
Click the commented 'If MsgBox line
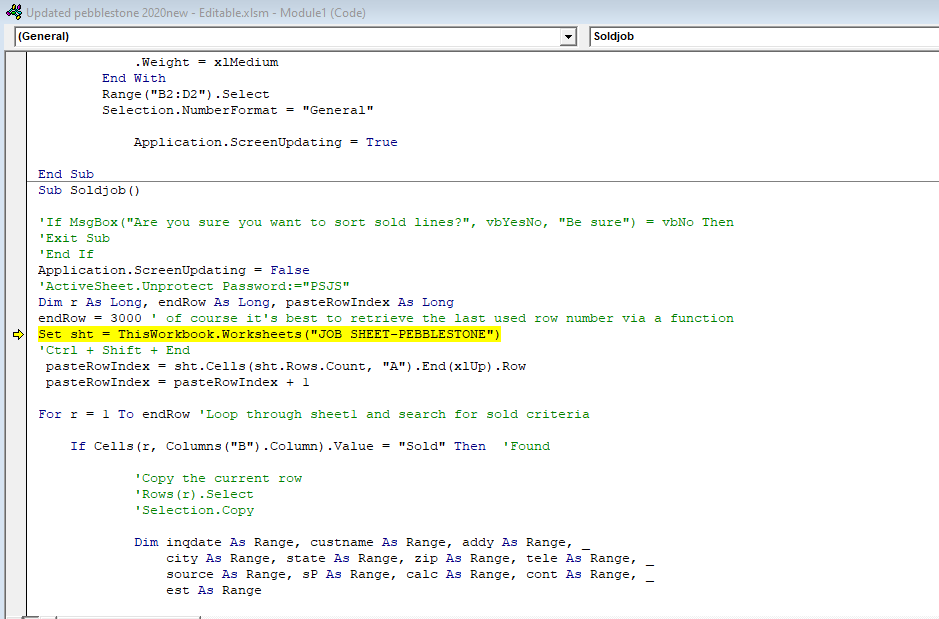click(x=386, y=223)
